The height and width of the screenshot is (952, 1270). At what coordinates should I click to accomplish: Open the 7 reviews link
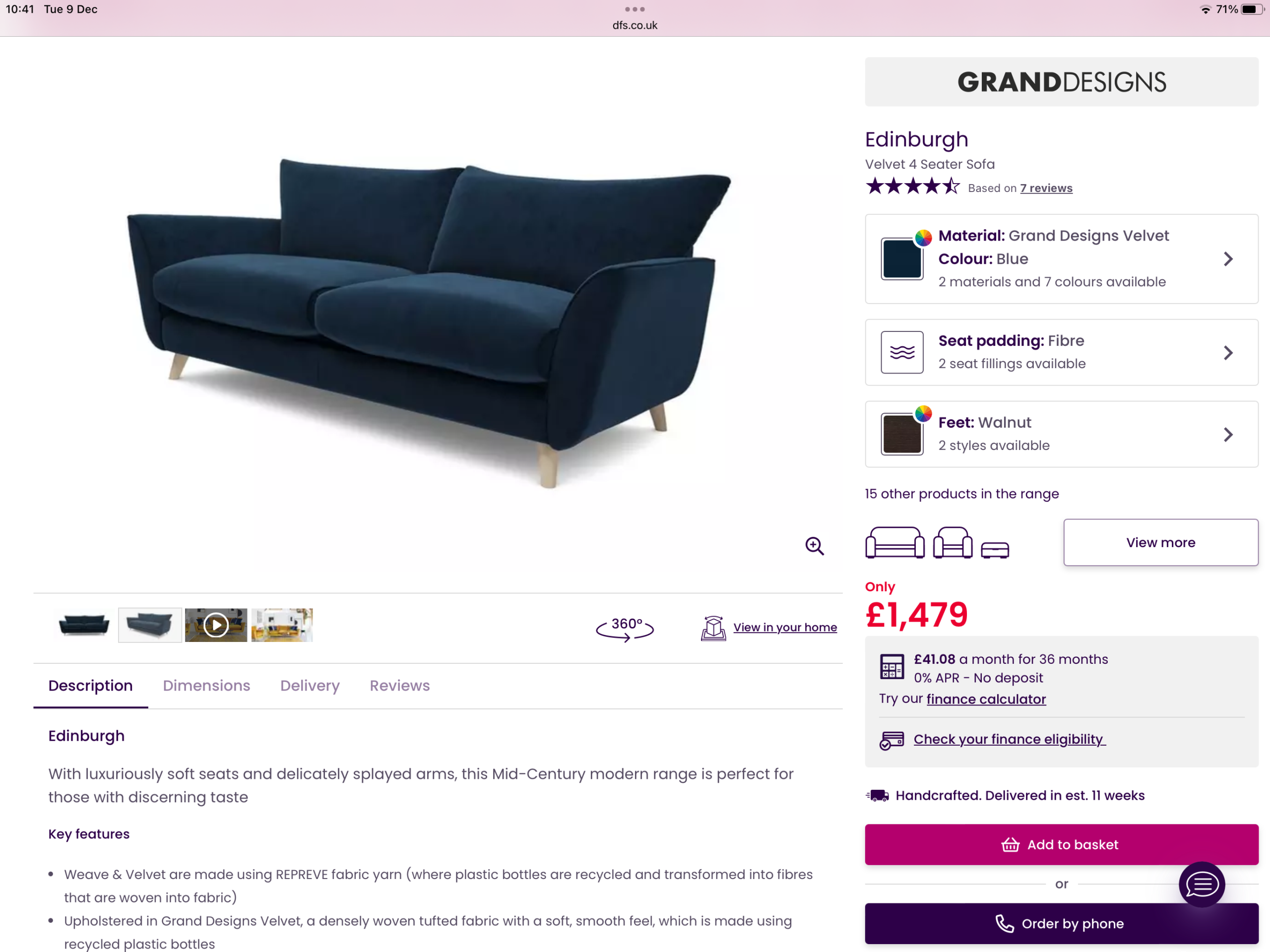(1046, 189)
